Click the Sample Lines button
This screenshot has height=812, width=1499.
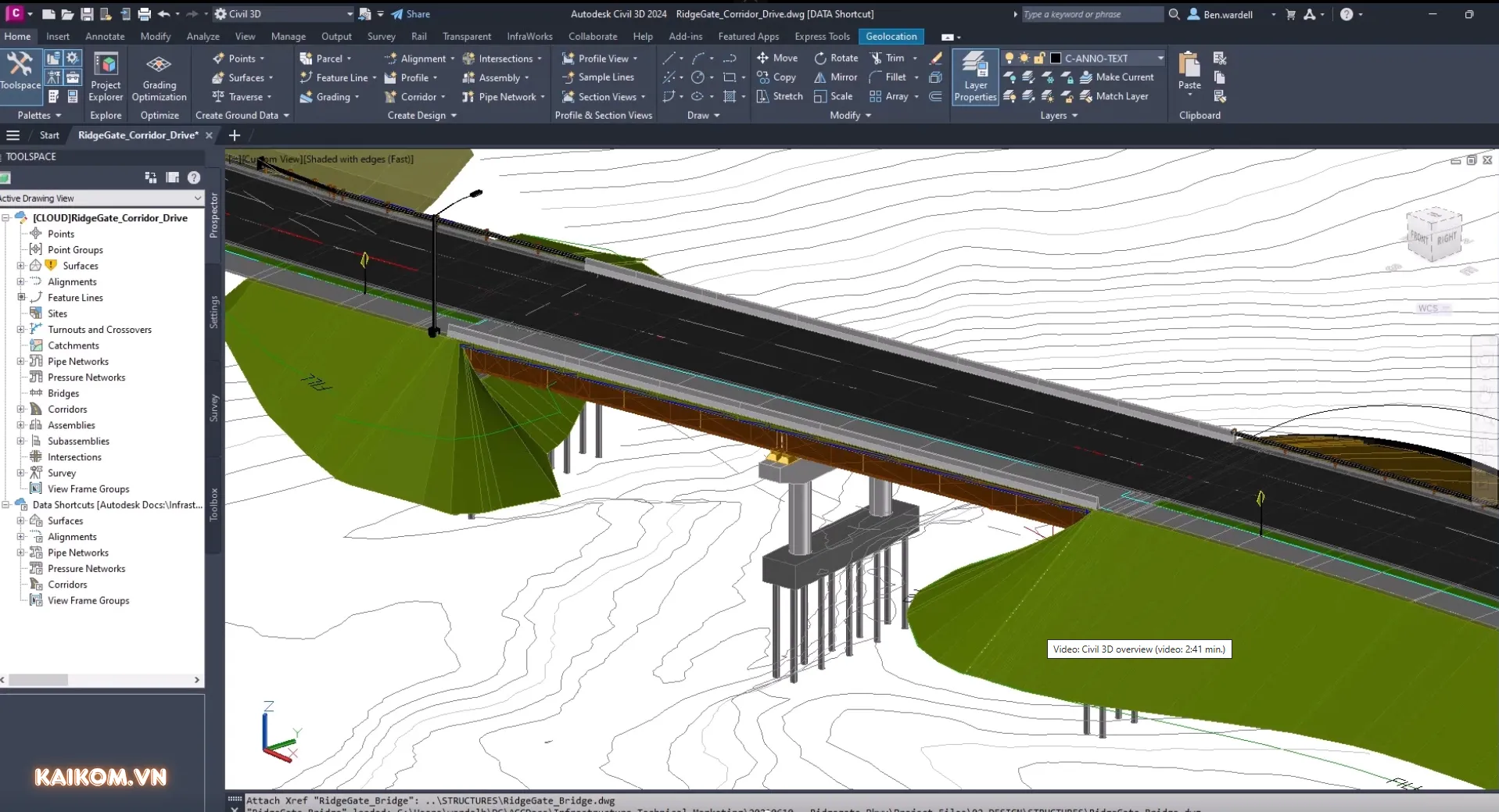[x=599, y=77]
